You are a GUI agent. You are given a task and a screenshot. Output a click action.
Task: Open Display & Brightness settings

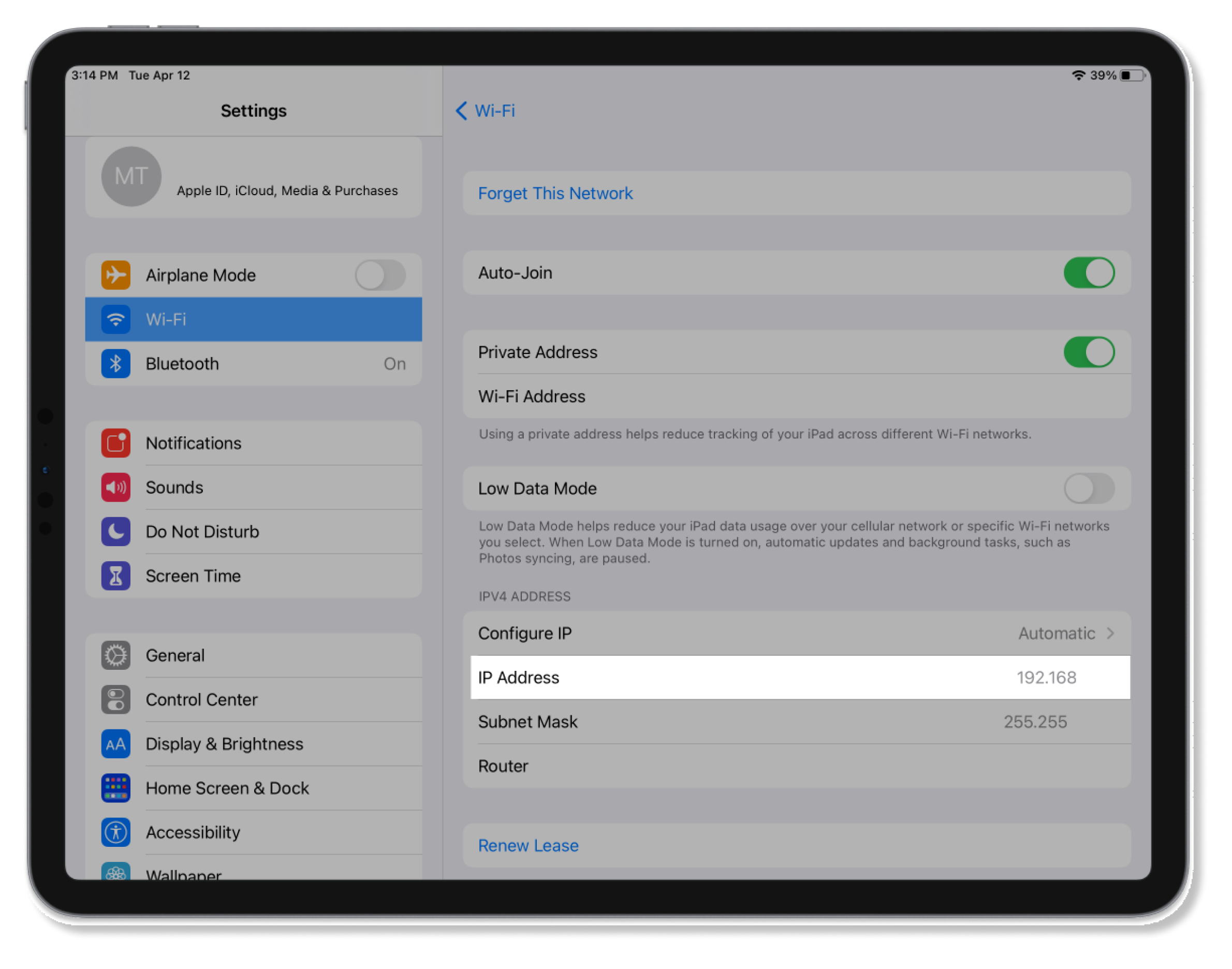pyautogui.click(x=254, y=744)
